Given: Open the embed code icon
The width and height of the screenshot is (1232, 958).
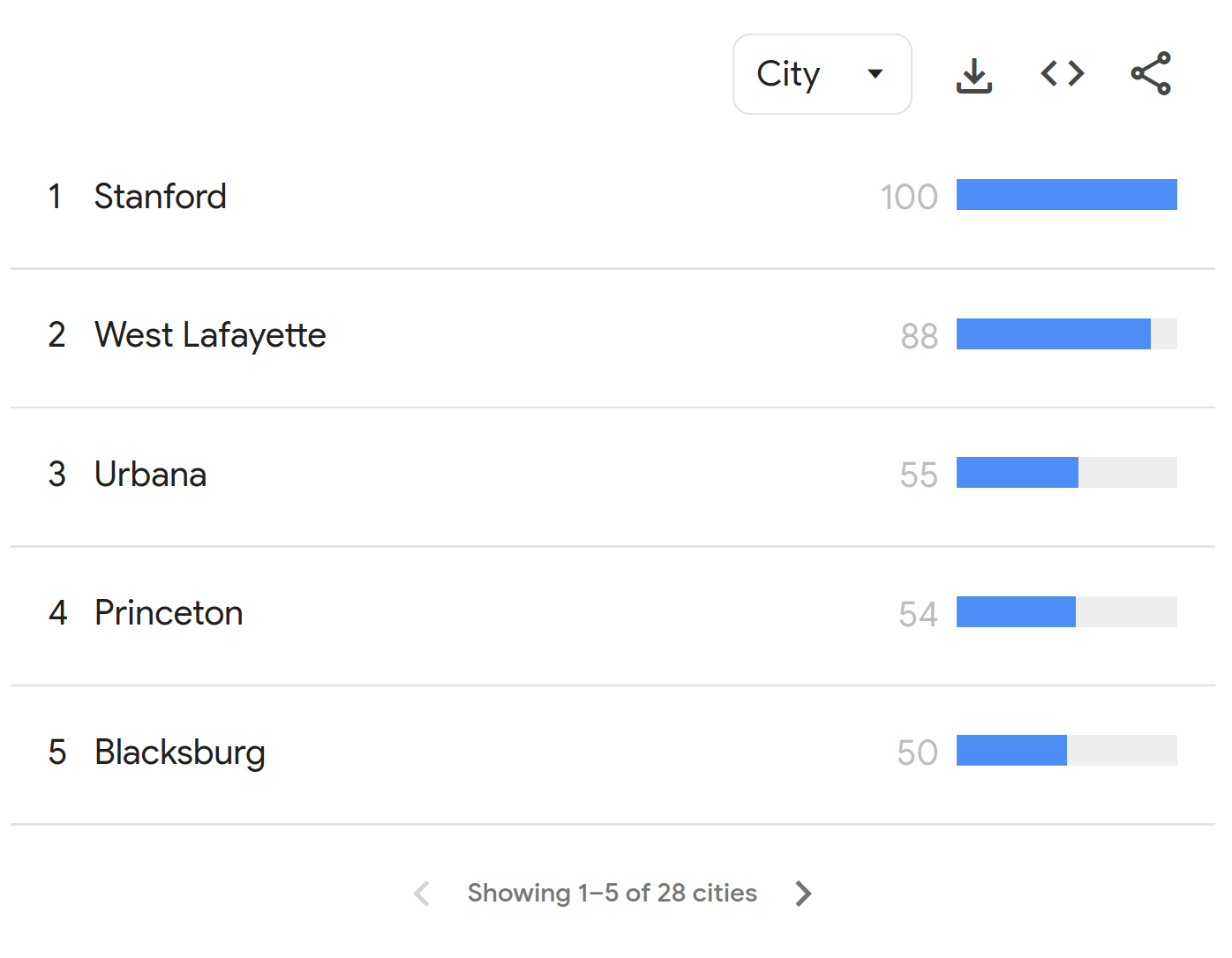Looking at the screenshot, I should click(x=1062, y=73).
